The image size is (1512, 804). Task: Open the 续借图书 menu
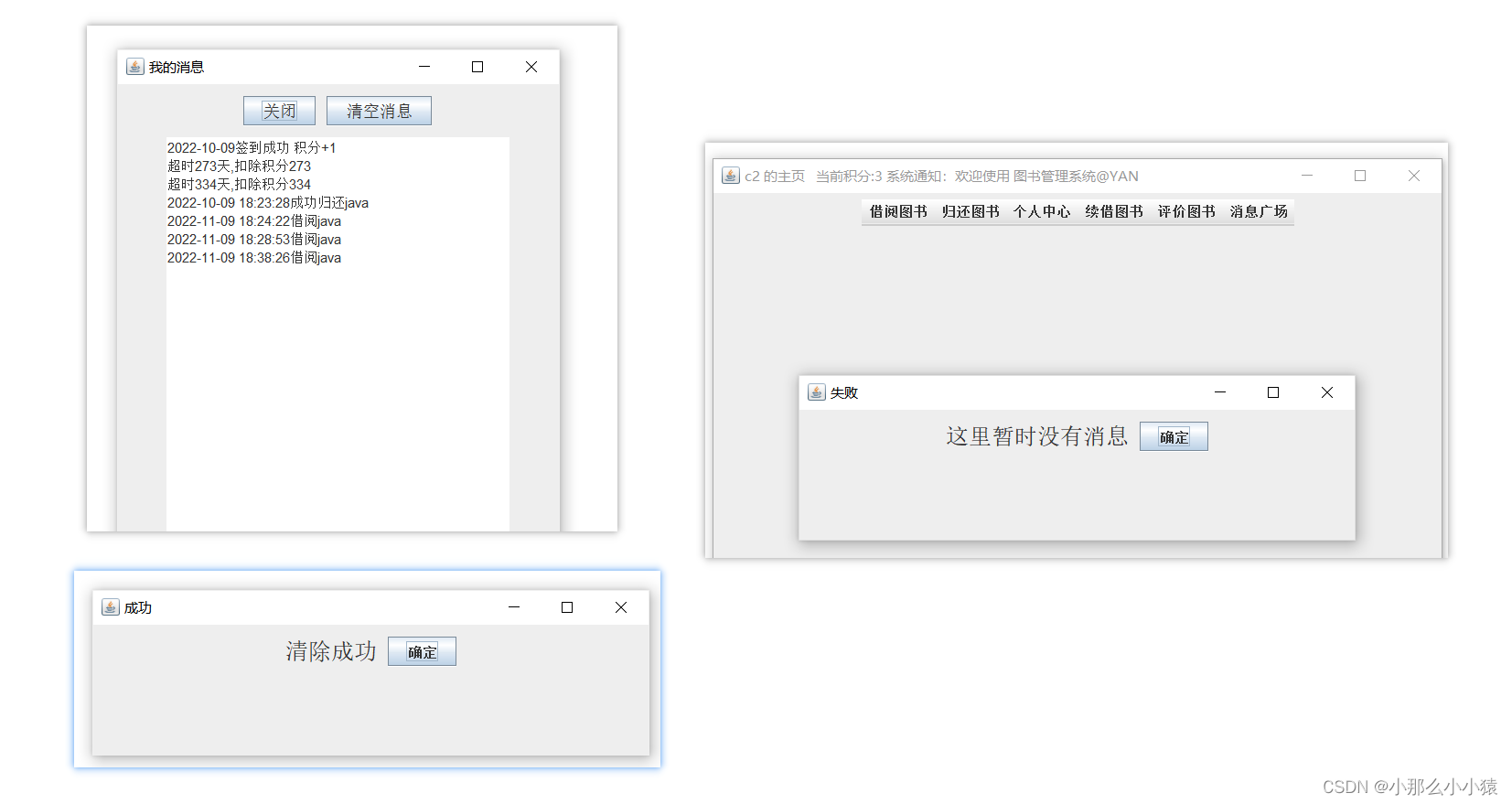pos(1114,211)
